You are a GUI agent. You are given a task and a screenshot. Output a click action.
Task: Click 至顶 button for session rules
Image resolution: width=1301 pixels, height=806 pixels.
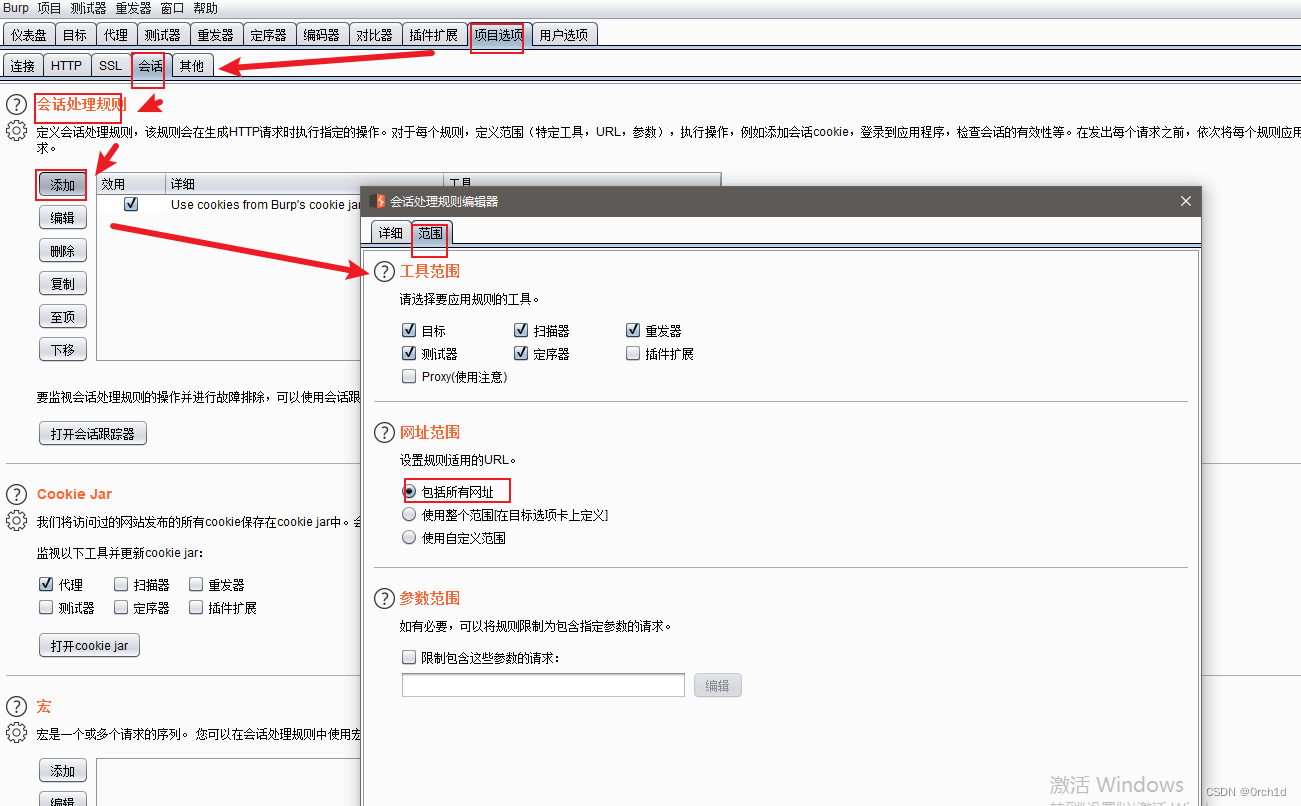point(63,317)
